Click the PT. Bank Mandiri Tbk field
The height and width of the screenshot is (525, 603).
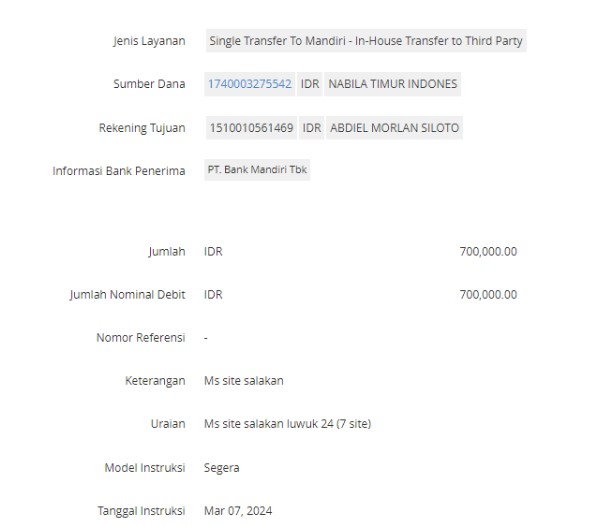click(x=257, y=170)
